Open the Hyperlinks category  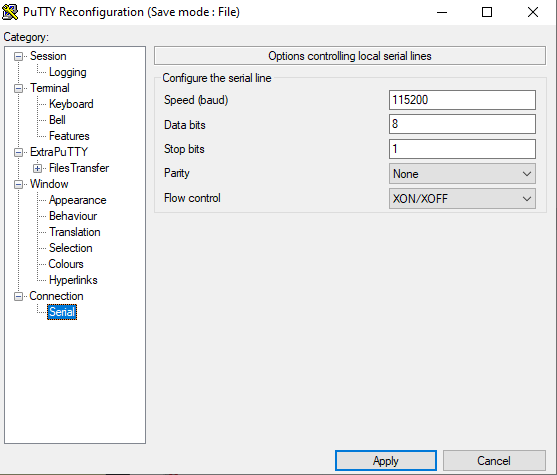coord(73,280)
